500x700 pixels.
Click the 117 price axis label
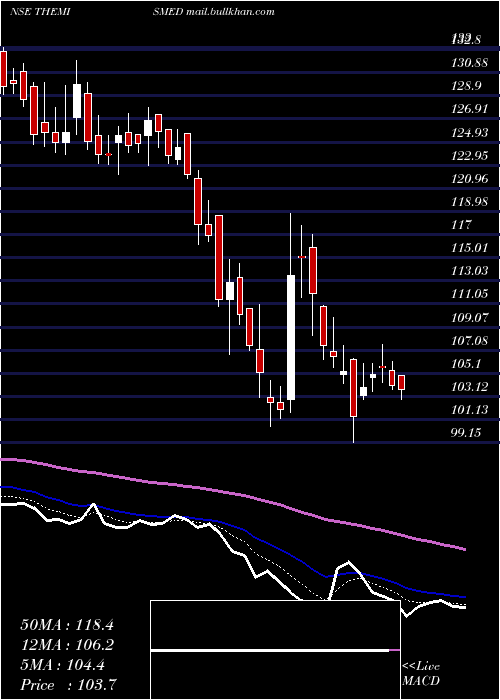coord(462,225)
